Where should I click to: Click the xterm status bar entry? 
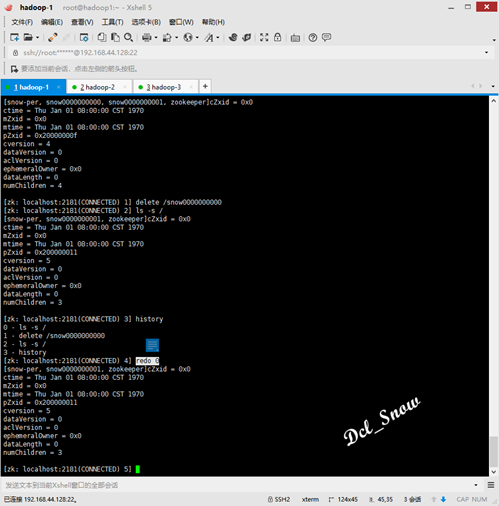coord(310,499)
